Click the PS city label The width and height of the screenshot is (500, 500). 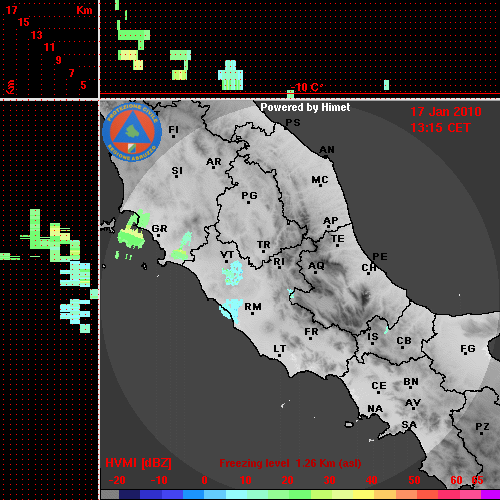pos(293,123)
